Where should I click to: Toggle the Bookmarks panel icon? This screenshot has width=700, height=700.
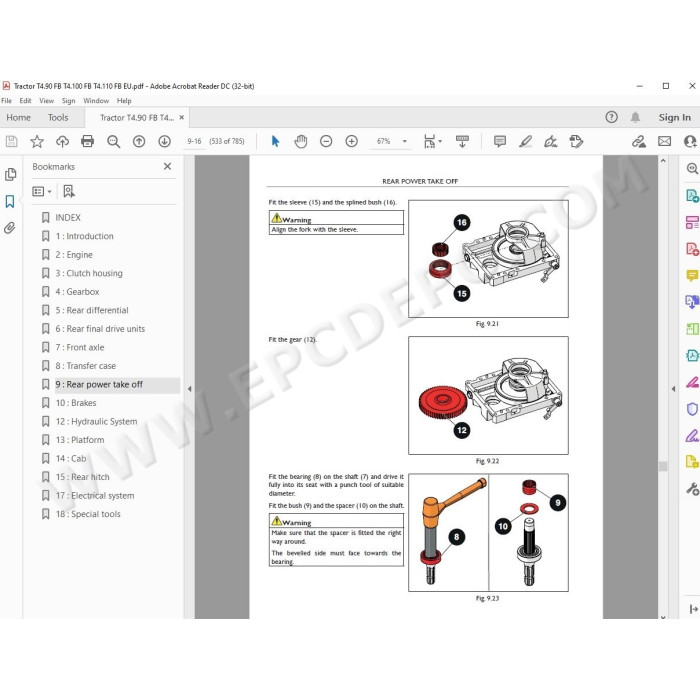pyautogui.click(x=10, y=201)
